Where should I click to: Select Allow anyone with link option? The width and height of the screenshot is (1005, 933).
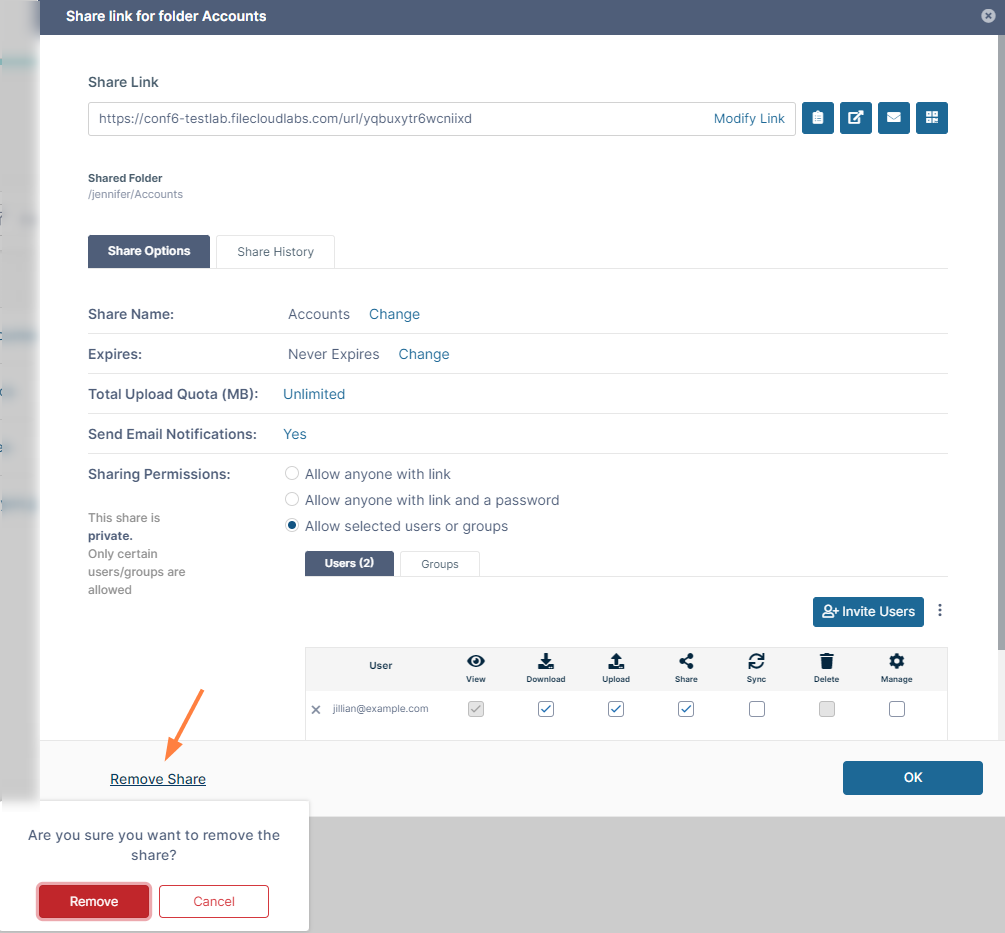coord(292,474)
